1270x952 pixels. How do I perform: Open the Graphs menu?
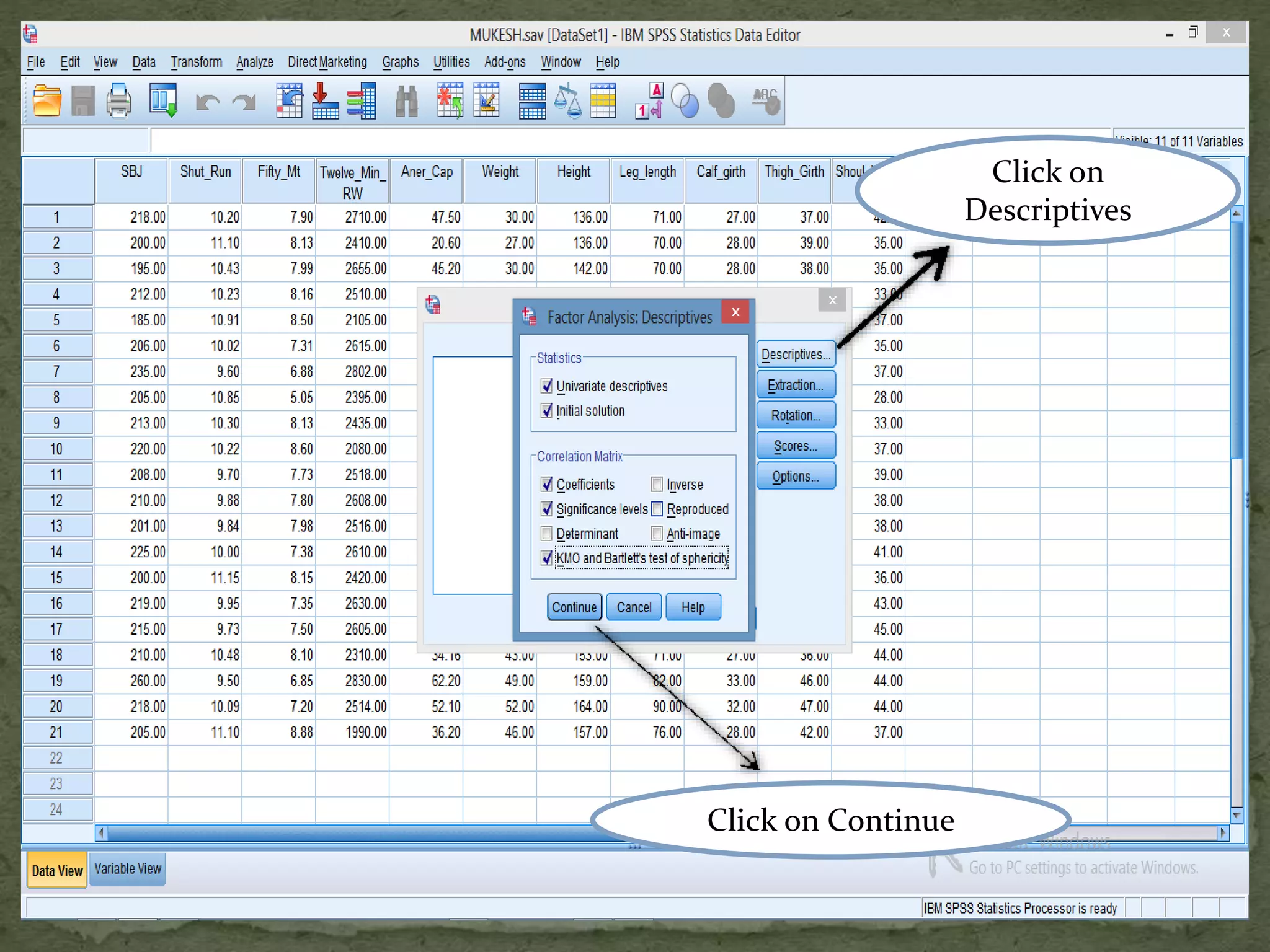(x=401, y=62)
